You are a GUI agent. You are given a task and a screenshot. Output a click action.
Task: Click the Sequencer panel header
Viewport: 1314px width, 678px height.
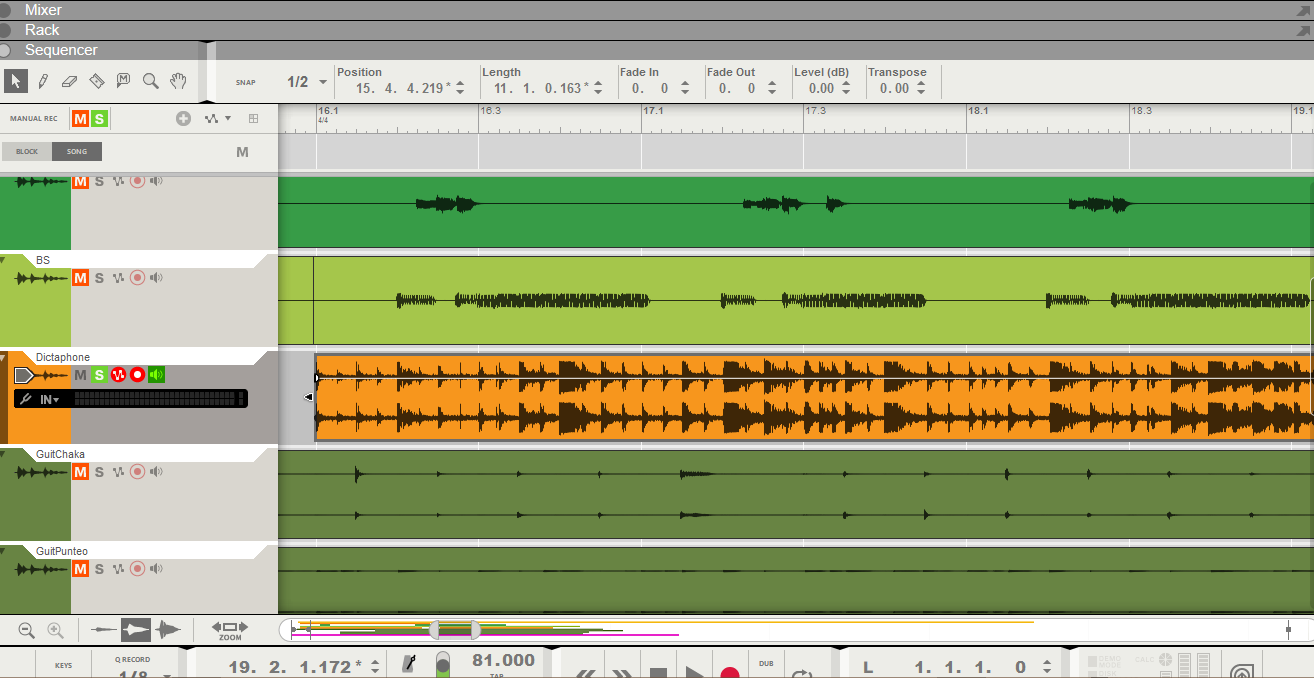(657, 50)
